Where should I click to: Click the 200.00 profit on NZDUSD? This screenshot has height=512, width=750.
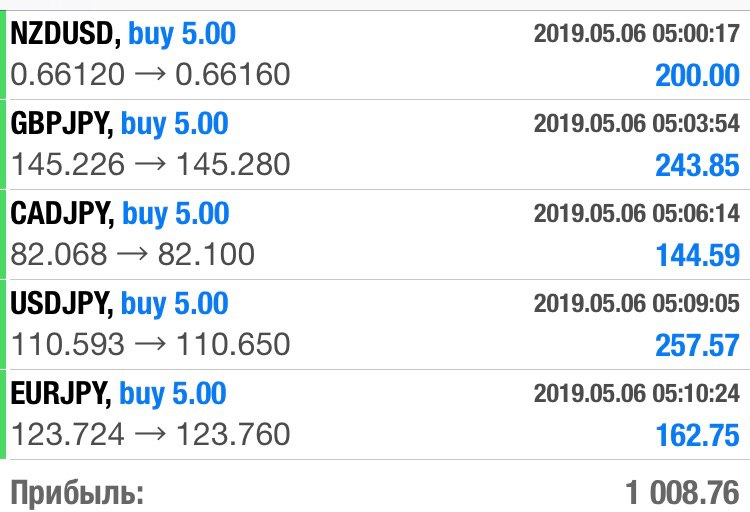click(x=697, y=76)
